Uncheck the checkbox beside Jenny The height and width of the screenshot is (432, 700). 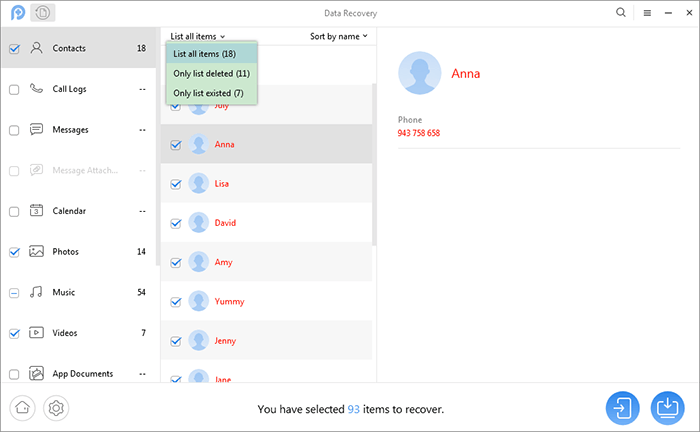point(176,341)
